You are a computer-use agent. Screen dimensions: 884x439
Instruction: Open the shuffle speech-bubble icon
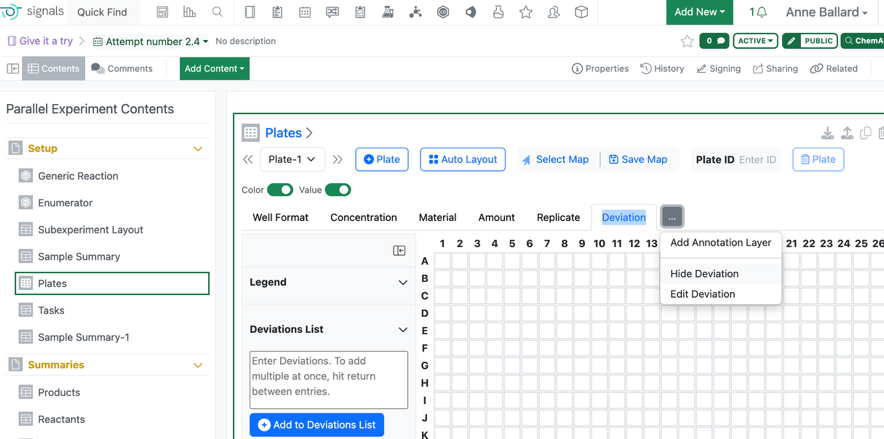[x=333, y=12]
